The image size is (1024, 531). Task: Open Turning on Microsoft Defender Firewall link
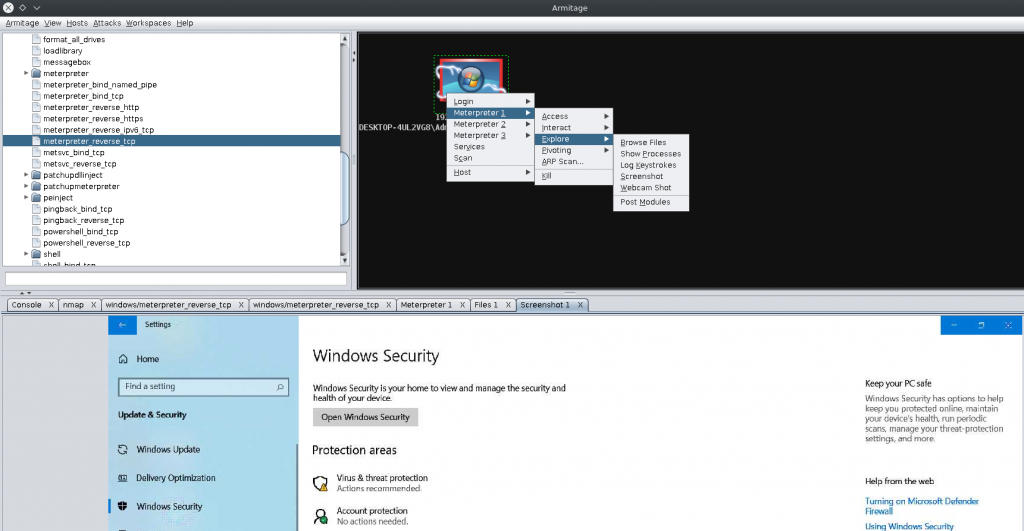(x=921, y=506)
